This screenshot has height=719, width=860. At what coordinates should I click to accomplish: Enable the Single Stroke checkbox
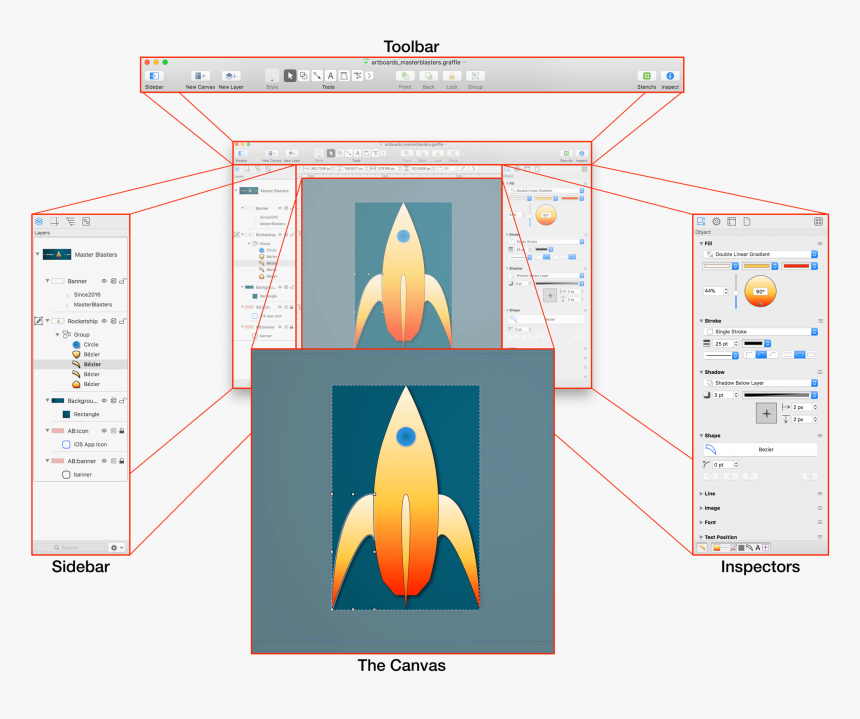click(x=710, y=332)
